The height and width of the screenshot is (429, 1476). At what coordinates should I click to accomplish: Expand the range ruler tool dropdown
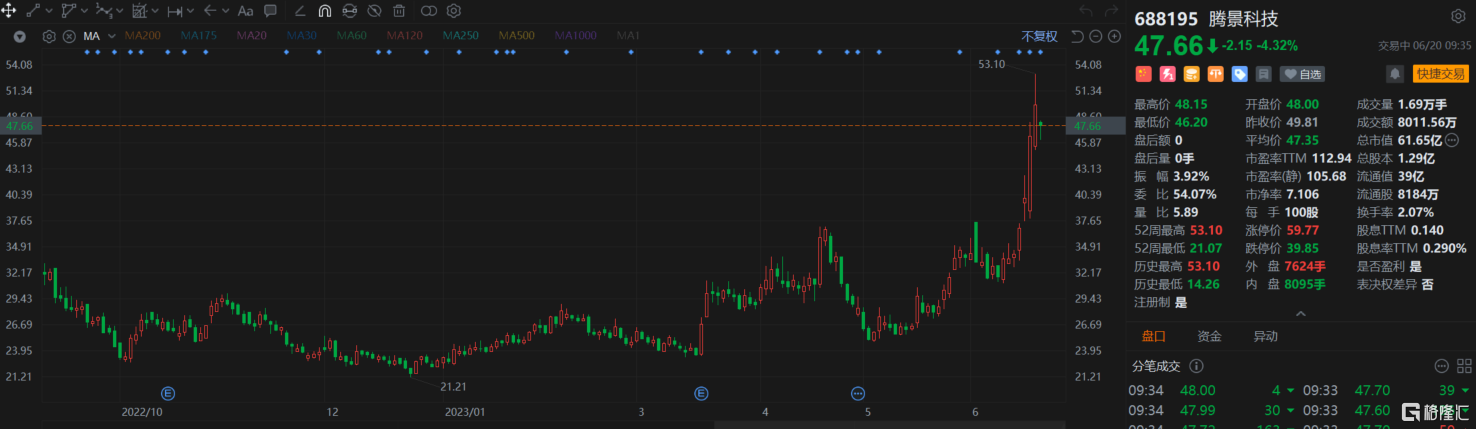pos(191,11)
